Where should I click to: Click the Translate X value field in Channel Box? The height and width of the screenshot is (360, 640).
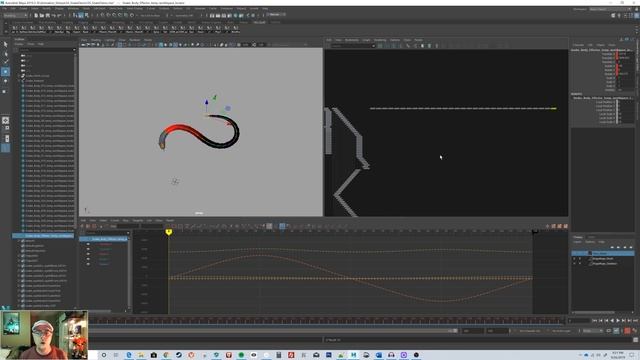pos(625,54)
